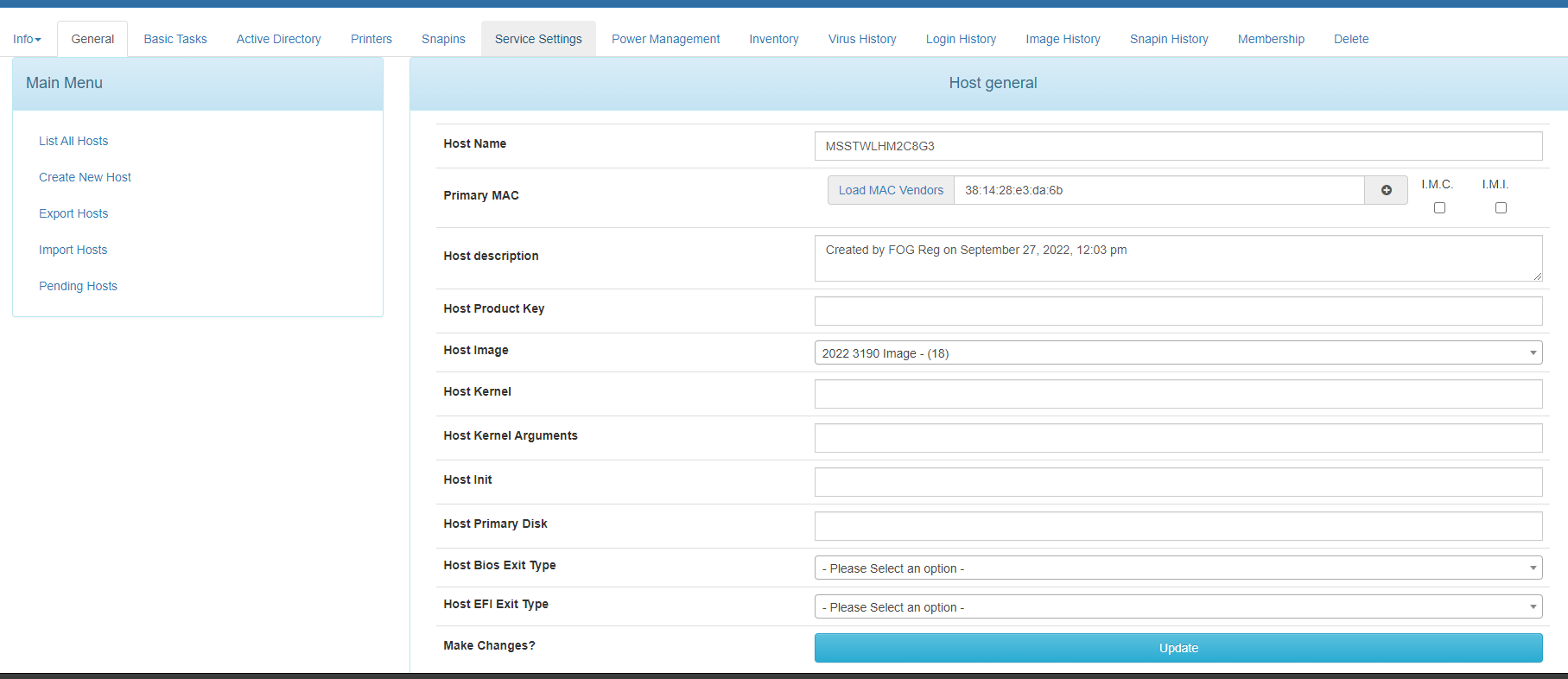Screen dimensions: 1568x679
Task: View the Login History tab
Action: [x=961, y=39]
